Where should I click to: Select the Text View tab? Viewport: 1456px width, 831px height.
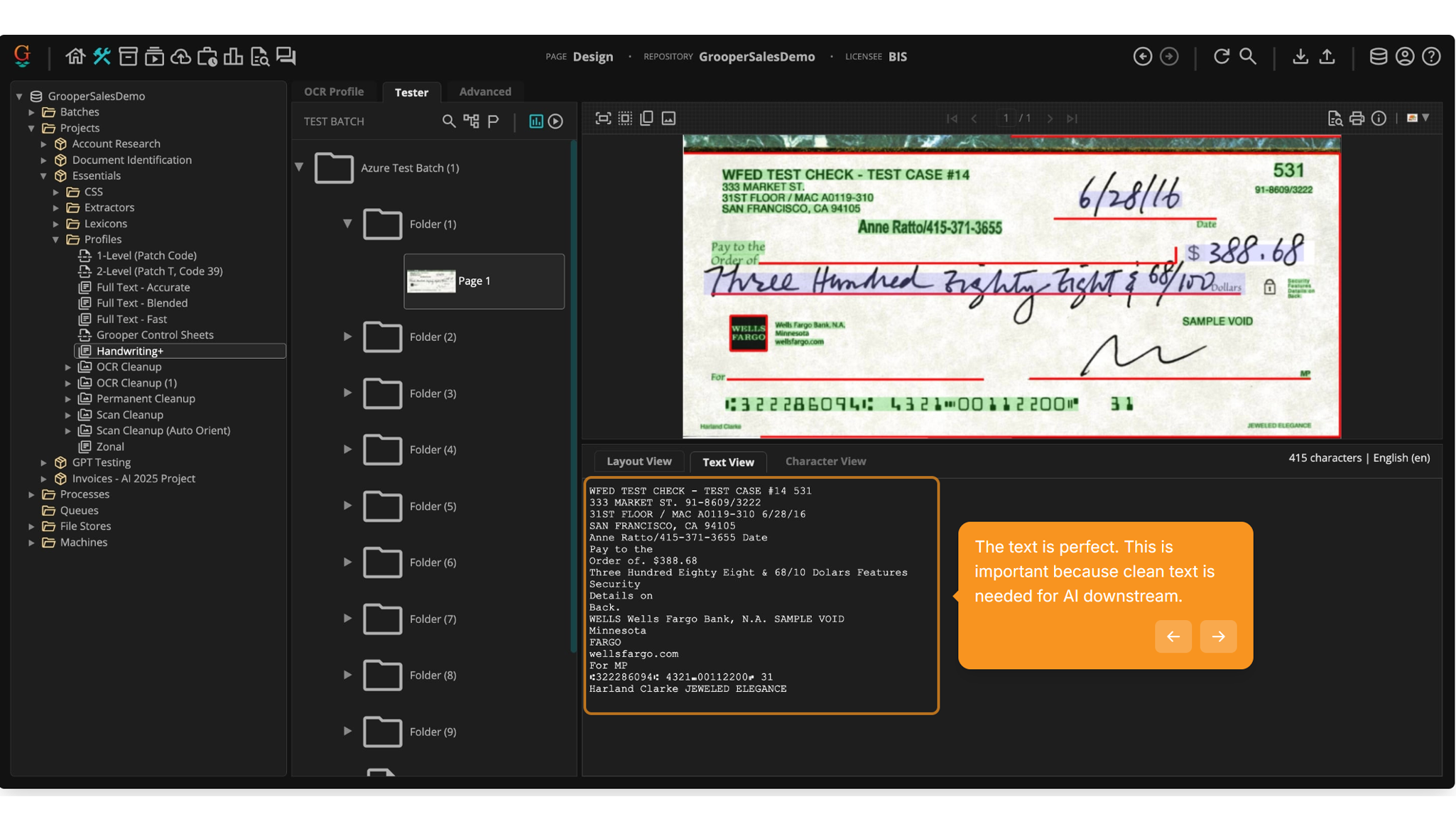tap(728, 462)
